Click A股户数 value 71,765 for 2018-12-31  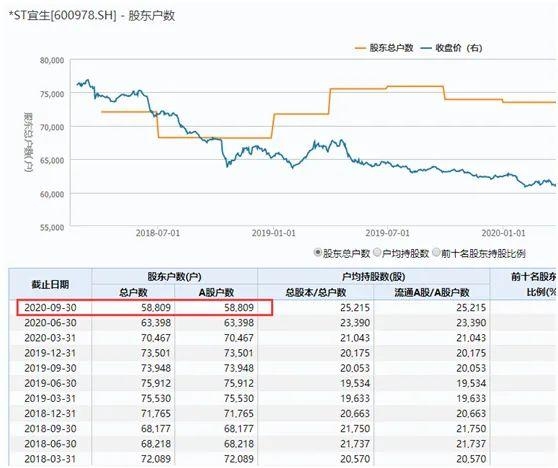coord(239,414)
